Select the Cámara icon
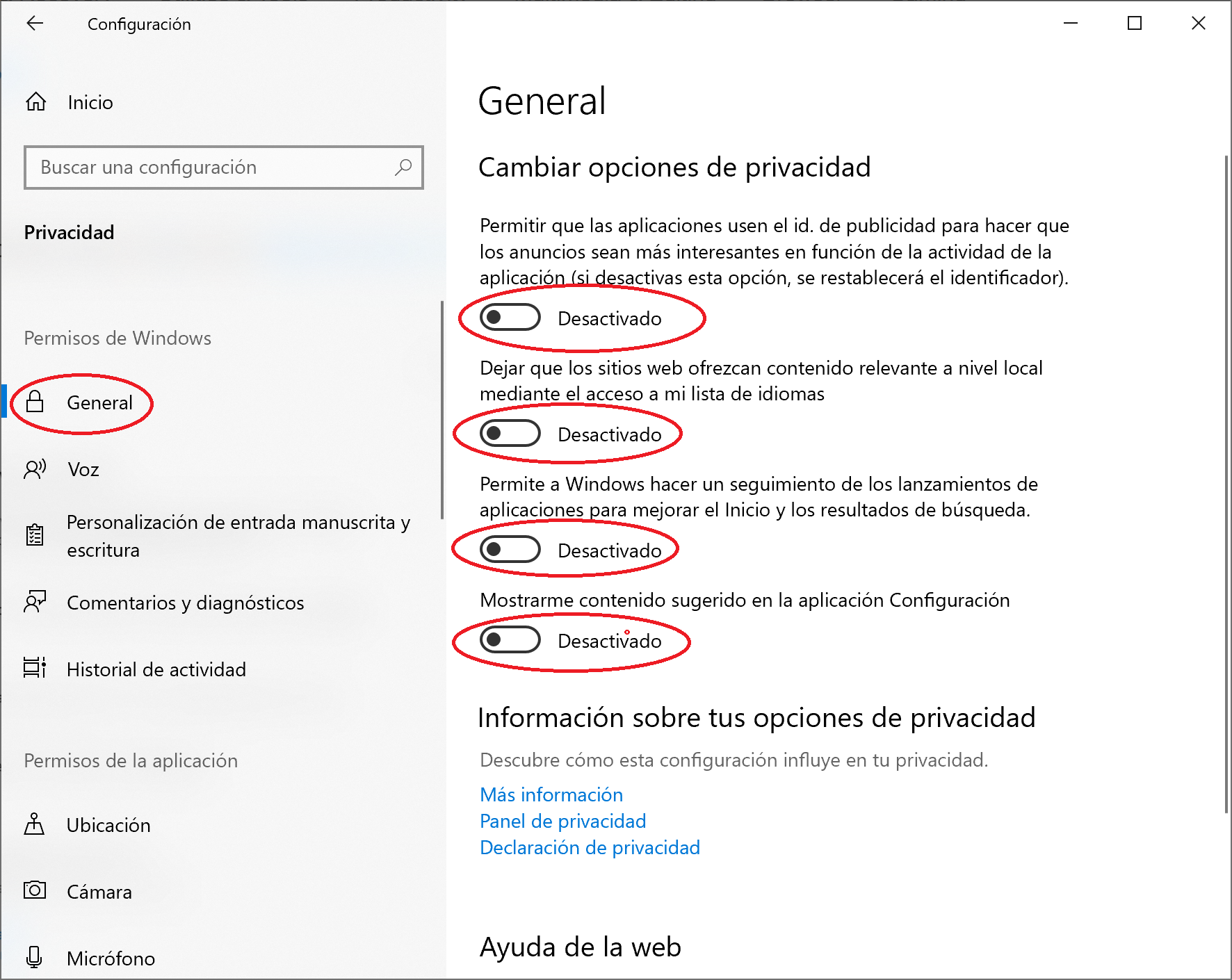The height and width of the screenshot is (980, 1232). [x=36, y=891]
